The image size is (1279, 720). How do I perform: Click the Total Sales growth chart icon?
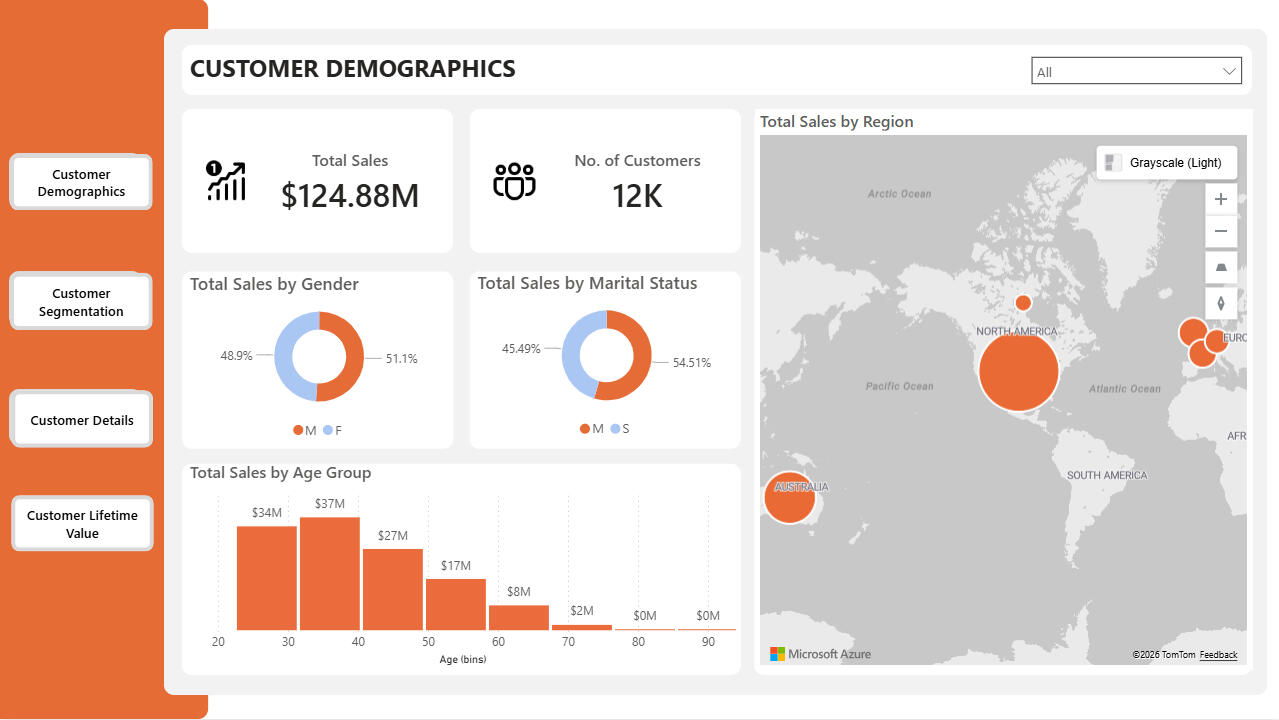click(x=225, y=181)
